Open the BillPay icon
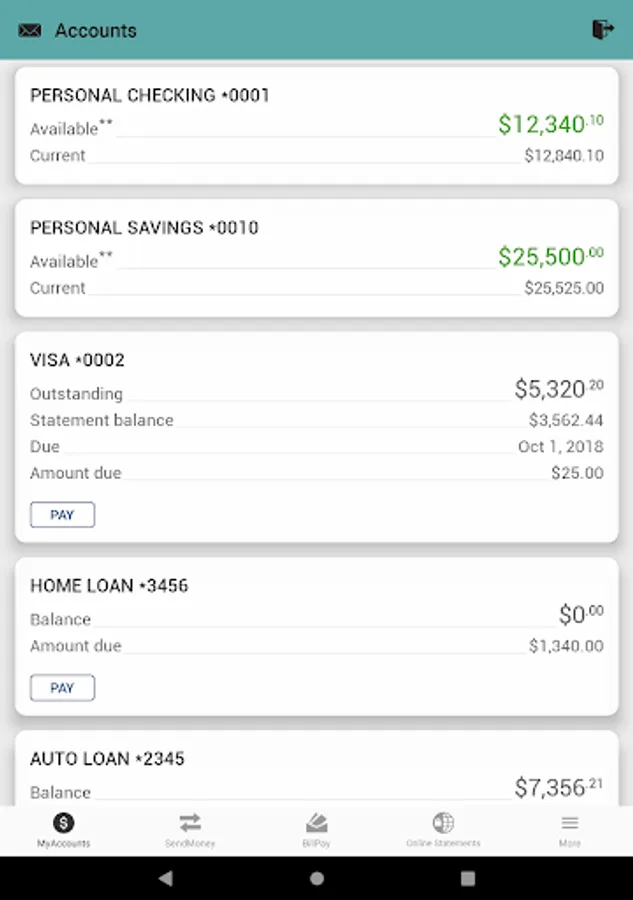Image resolution: width=633 pixels, height=900 pixels. [316, 823]
